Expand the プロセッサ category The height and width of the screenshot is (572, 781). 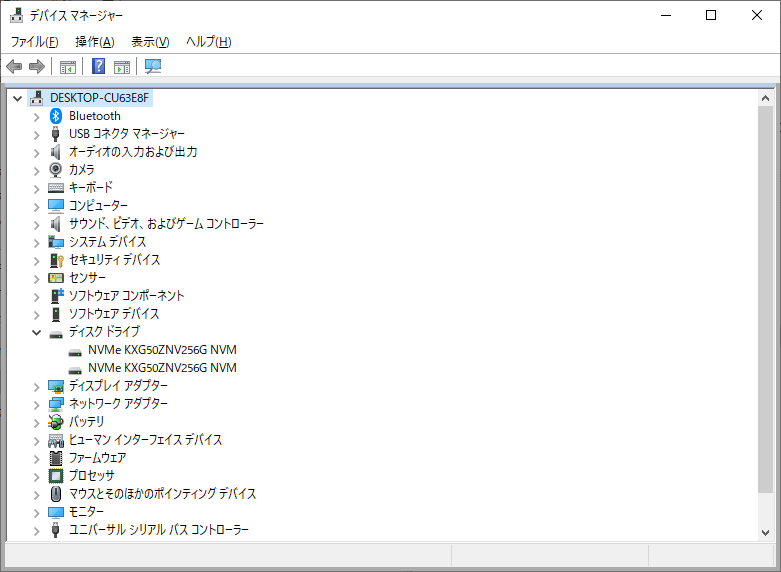(36, 477)
